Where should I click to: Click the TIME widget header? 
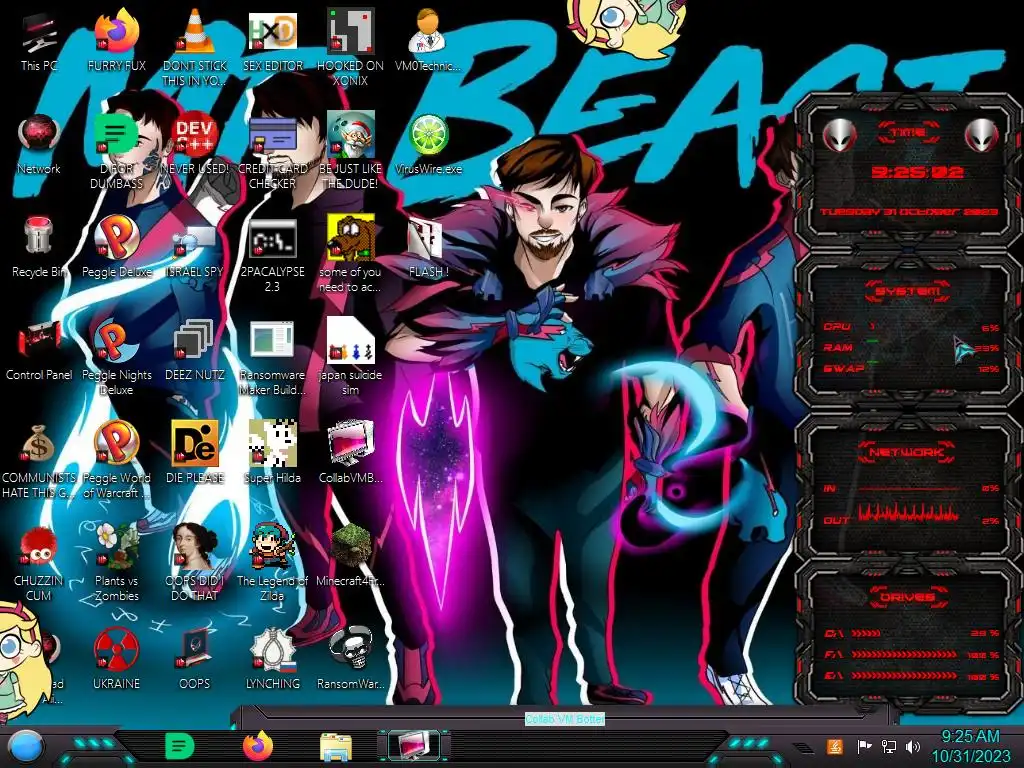(x=908, y=133)
